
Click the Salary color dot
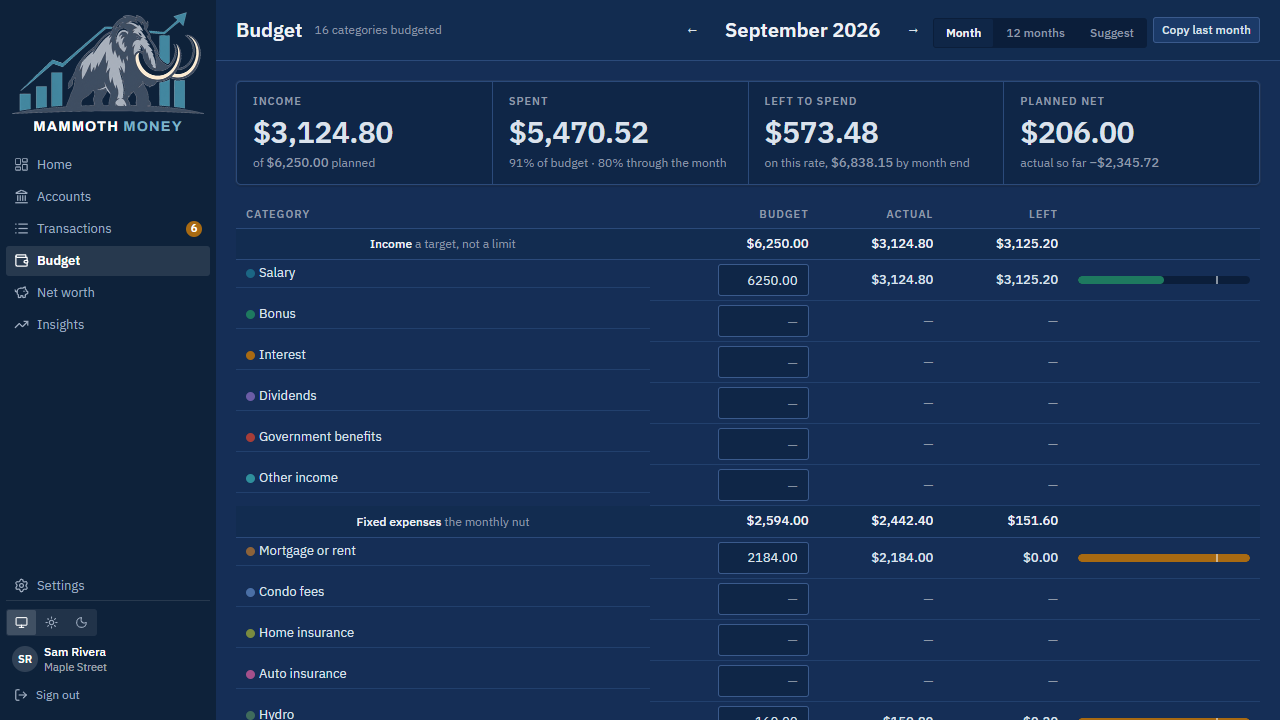(x=251, y=273)
